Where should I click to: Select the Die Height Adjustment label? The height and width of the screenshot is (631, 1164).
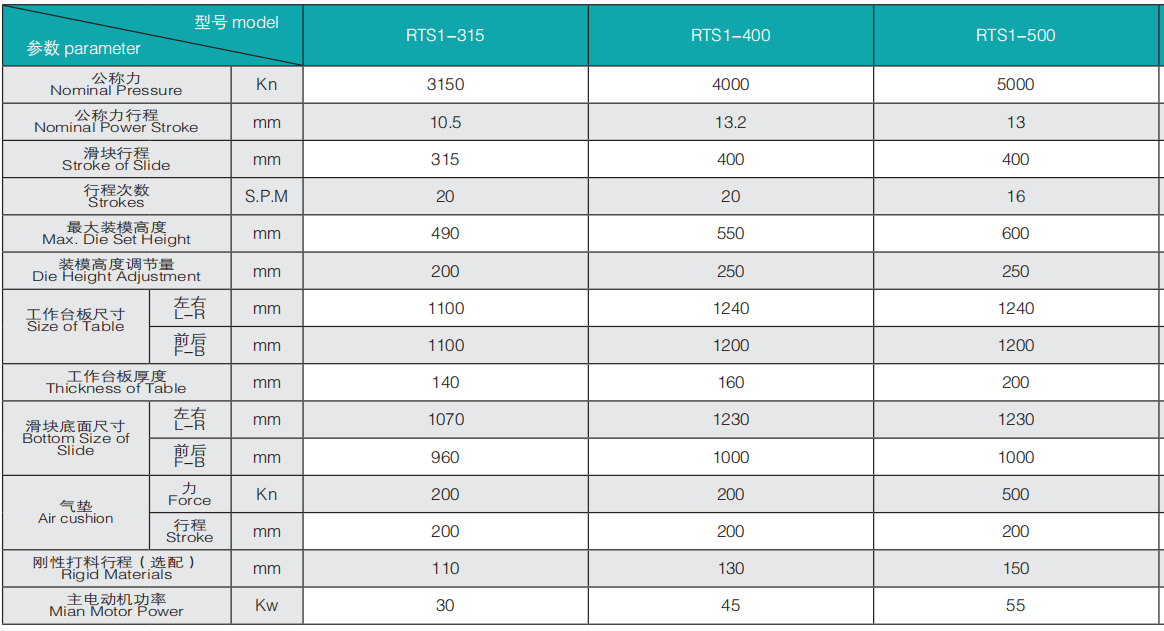117,271
